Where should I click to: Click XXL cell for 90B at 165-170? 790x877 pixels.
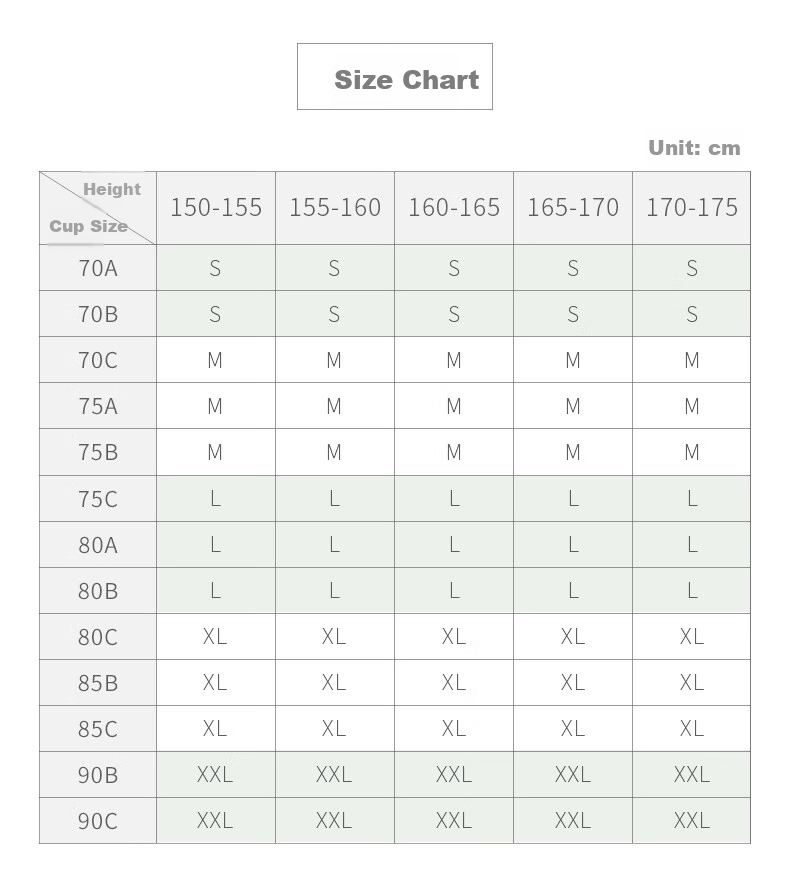(573, 775)
